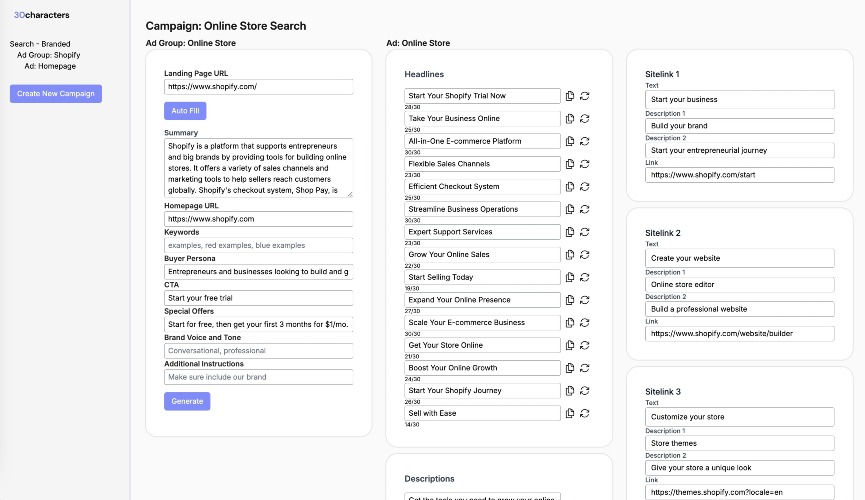This screenshot has height=500, width=865.
Task: Focus the Homepage URL field
Action: tap(258, 219)
